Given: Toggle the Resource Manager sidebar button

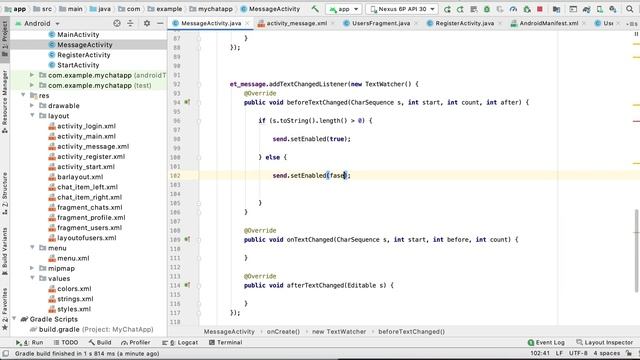Looking at the screenshot, I should 5,102.
